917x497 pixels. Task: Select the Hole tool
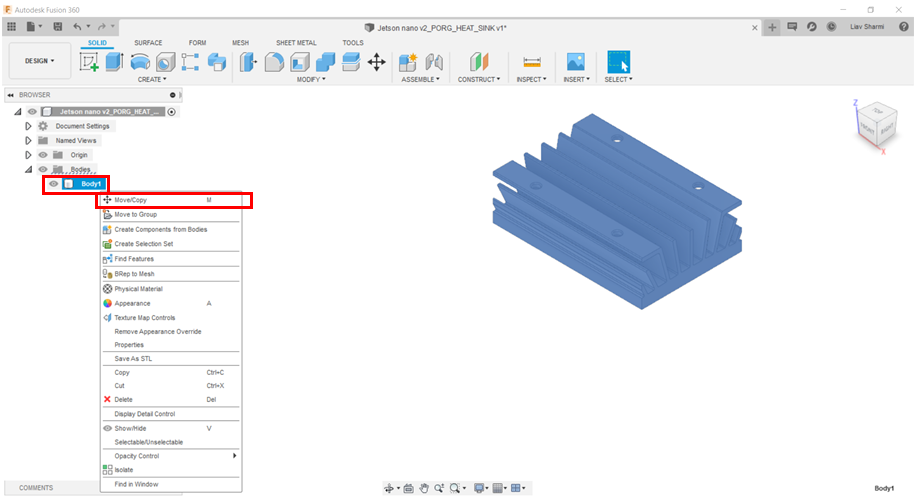166,62
